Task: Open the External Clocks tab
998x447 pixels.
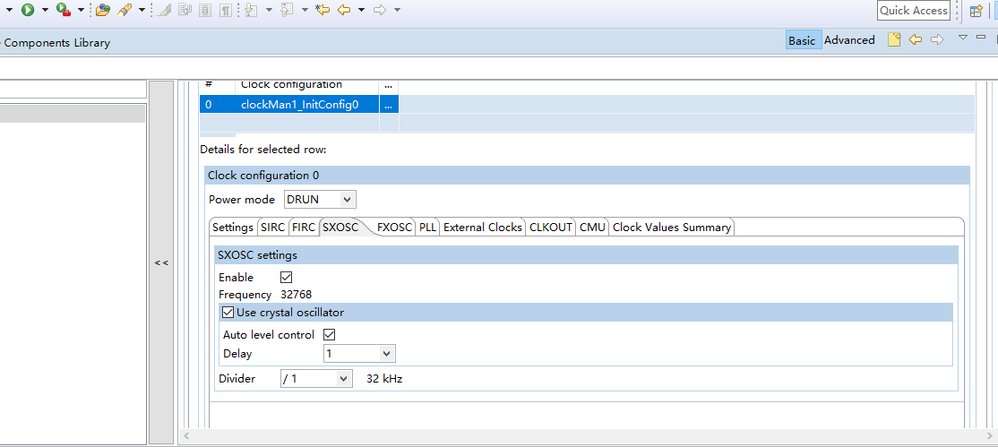Action: pos(482,227)
